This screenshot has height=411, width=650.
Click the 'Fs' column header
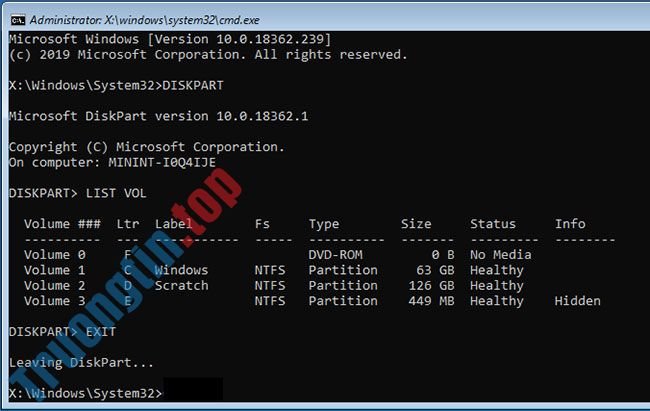262,224
